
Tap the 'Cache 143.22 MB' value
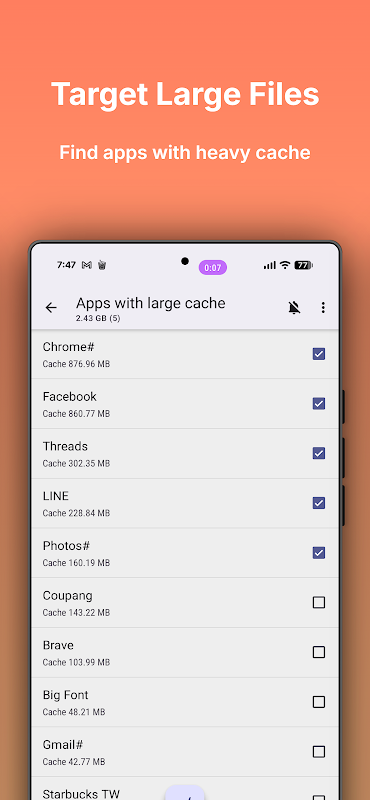(x=76, y=613)
